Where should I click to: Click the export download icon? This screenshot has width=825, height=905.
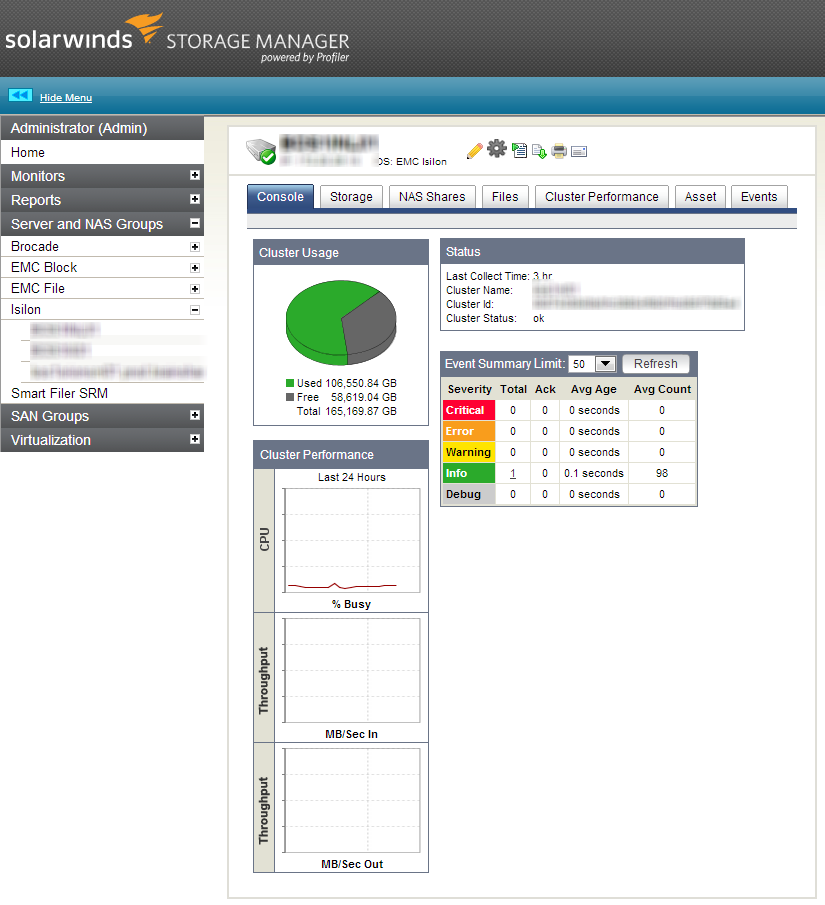pyautogui.click(x=539, y=151)
